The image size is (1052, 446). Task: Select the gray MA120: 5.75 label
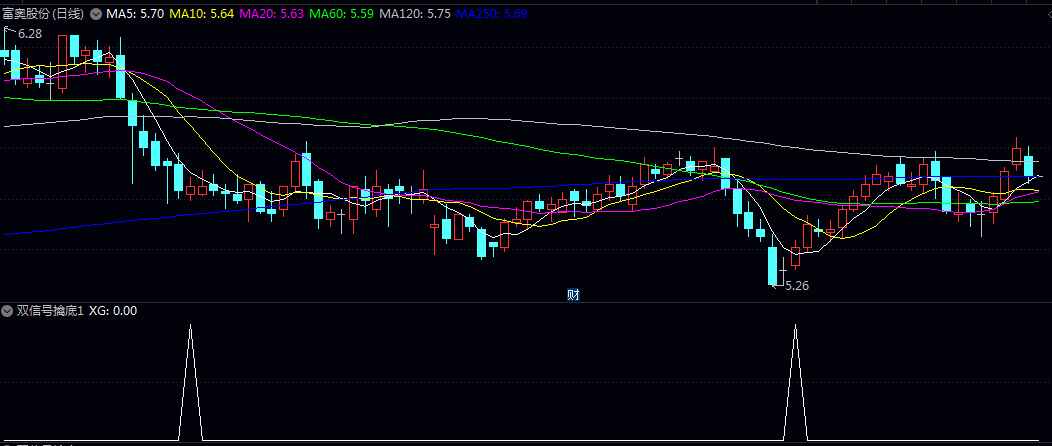415,13
